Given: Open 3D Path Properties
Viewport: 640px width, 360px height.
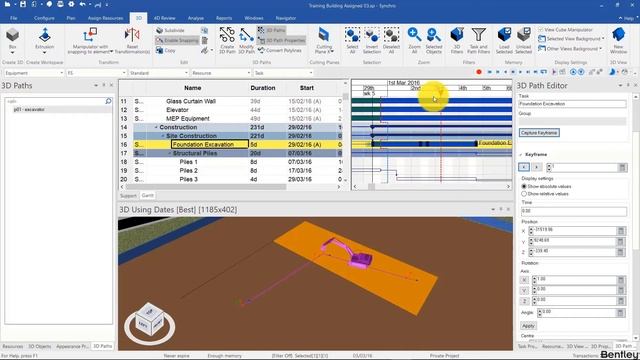Looking at the screenshot, I should (x=281, y=40).
